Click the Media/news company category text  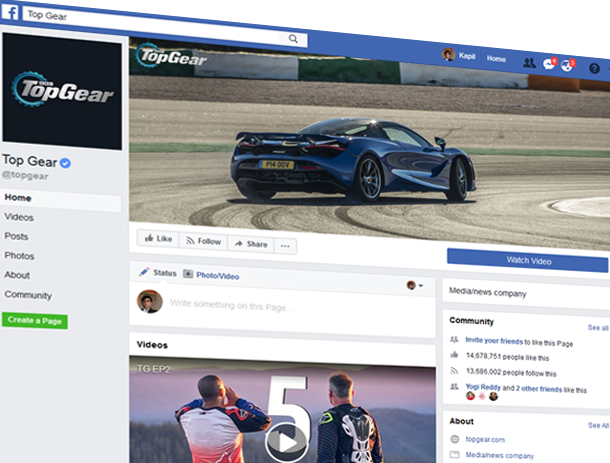[x=487, y=292]
